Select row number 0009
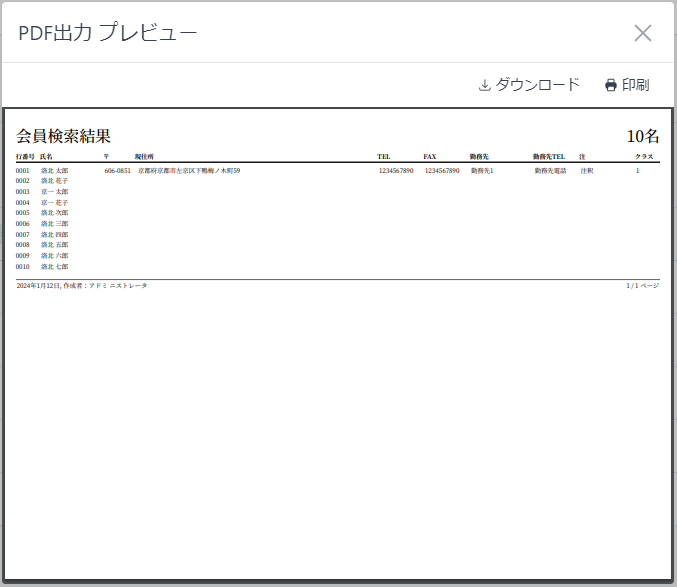Viewport: 677px width, 587px height. 22,256
